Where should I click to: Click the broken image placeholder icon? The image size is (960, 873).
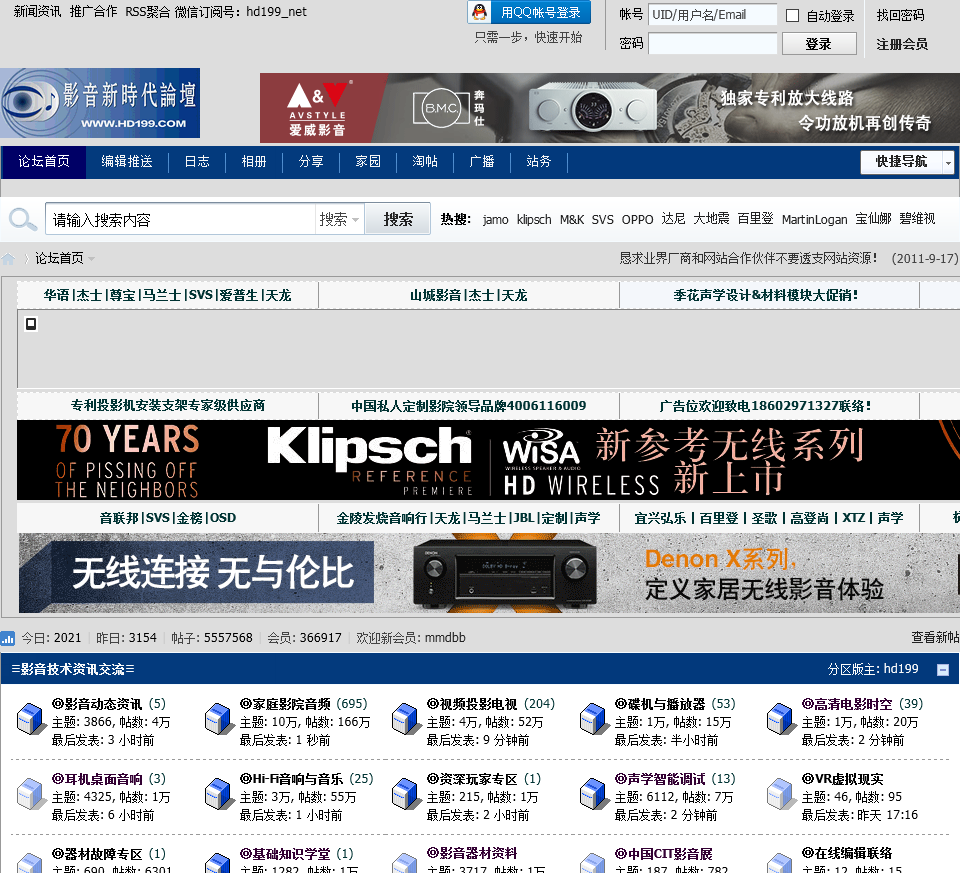point(31,324)
